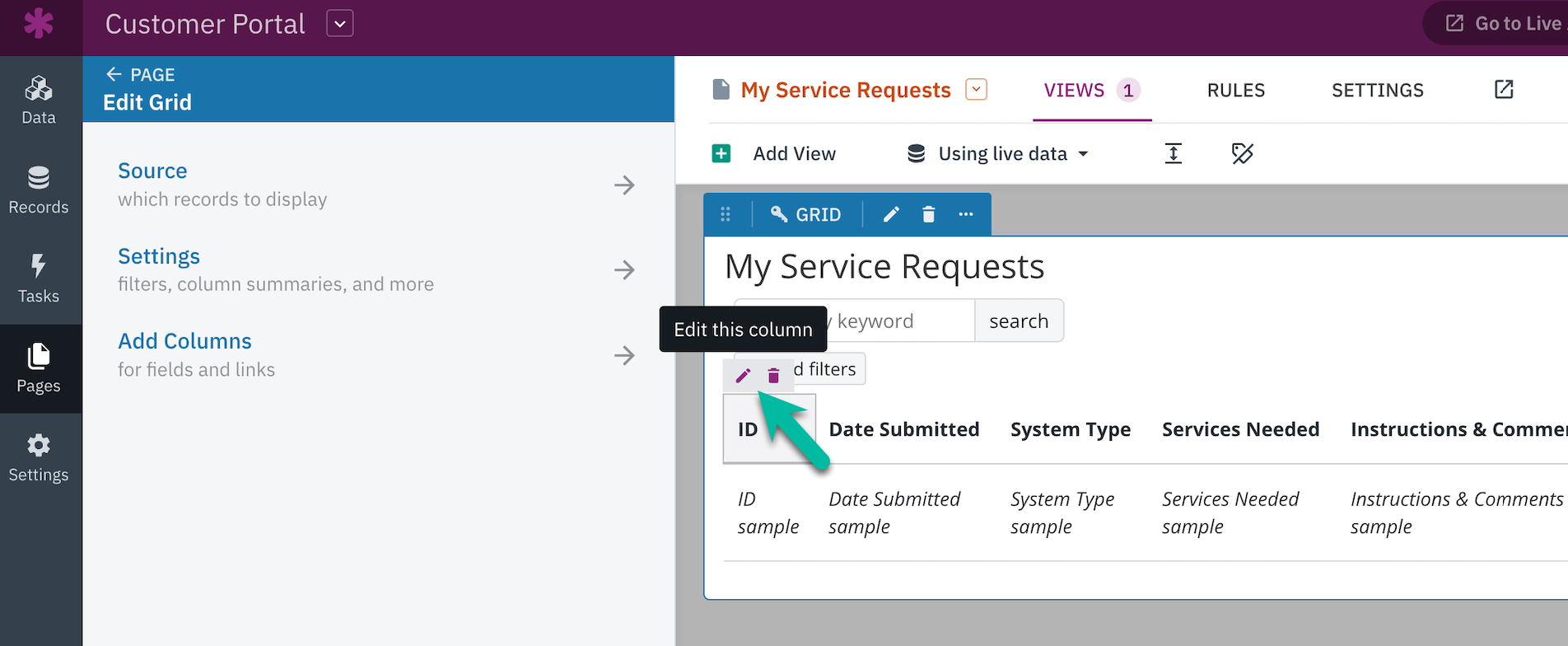Delete the grid view using trash icon

coord(928,214)
